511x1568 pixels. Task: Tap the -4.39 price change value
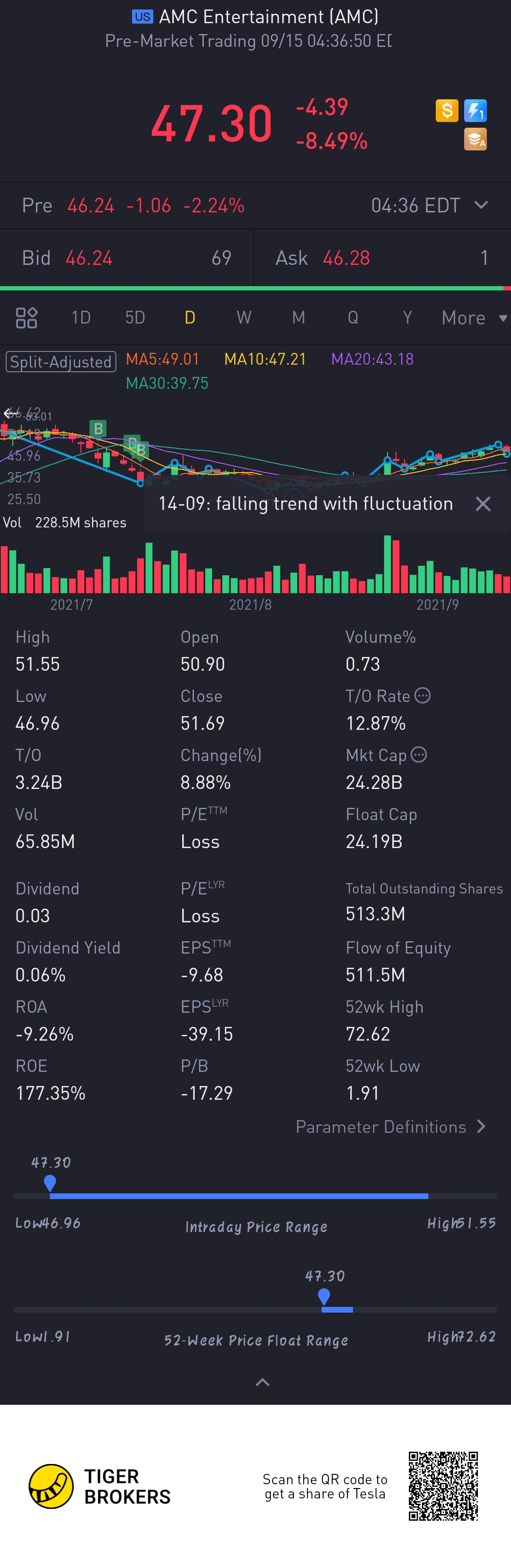(322, 108)
